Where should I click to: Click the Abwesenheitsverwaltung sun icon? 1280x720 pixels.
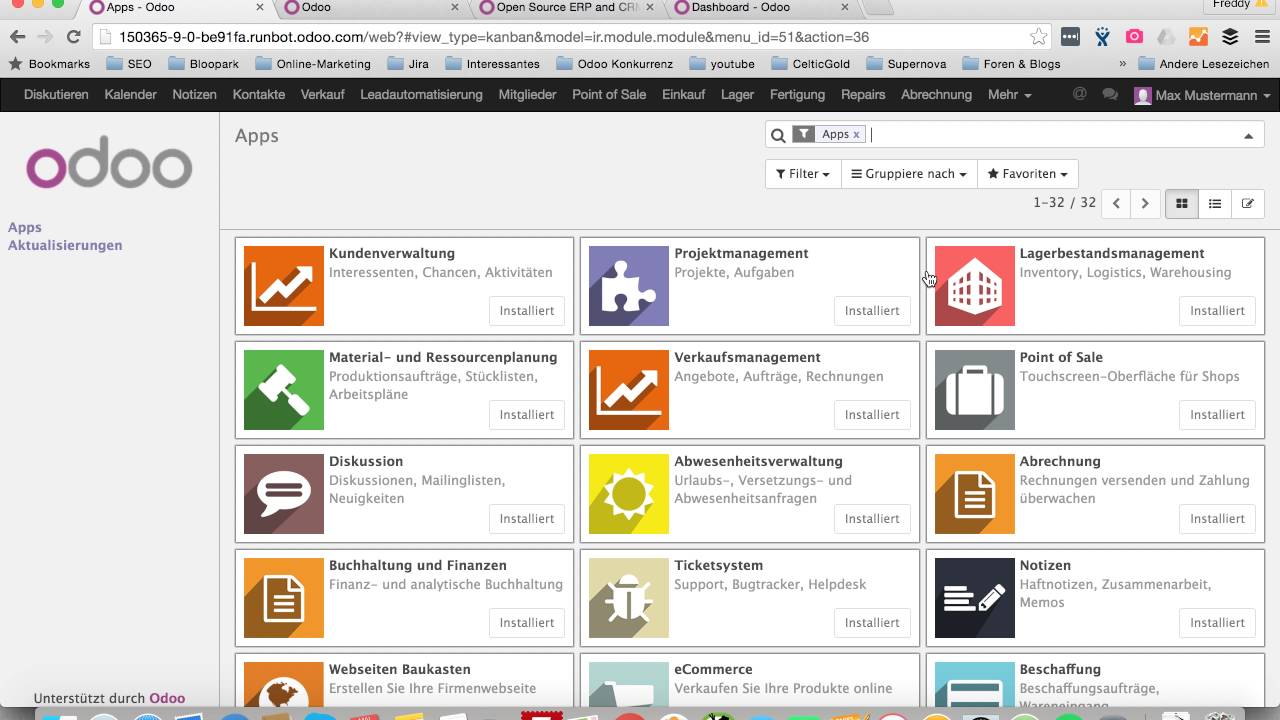(x=629, y=494)
